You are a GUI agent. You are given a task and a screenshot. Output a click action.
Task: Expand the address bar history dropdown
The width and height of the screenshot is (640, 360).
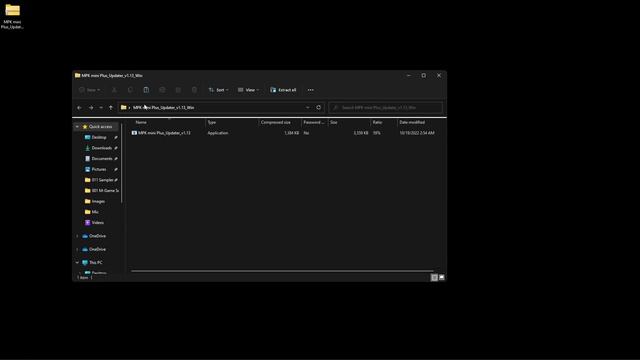tap(308, 108)
